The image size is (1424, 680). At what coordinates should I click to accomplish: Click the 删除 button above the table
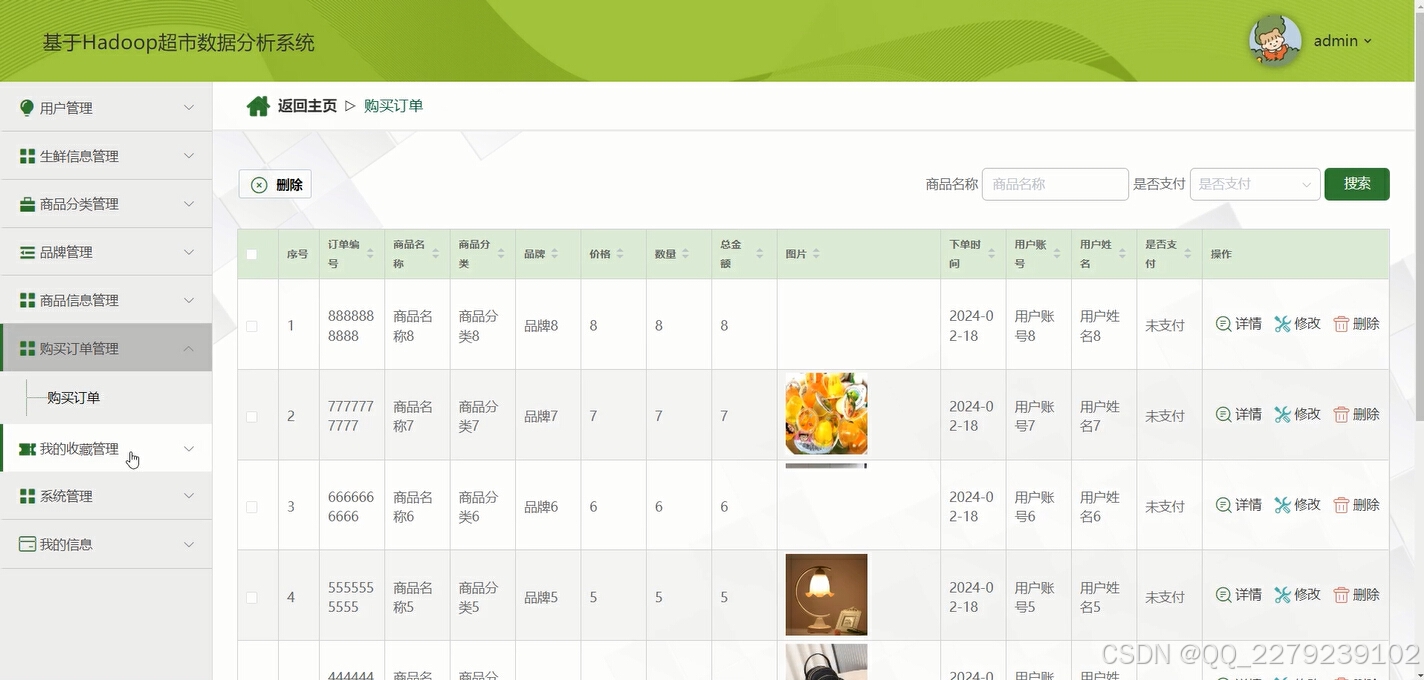(x=275, y=184)
